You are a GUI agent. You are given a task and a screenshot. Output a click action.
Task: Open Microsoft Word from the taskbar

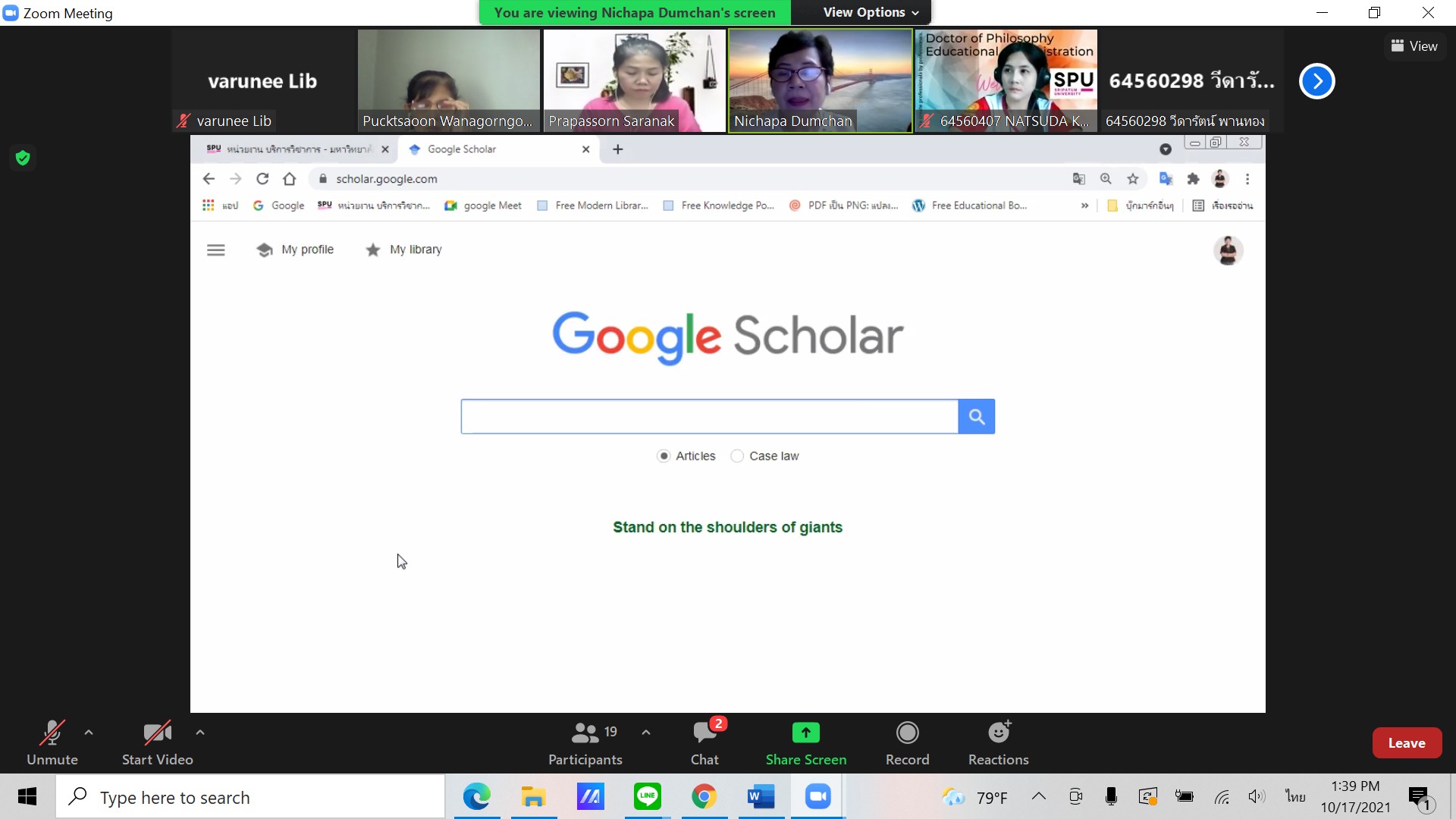pyautogui.click(x=761, y=797)
